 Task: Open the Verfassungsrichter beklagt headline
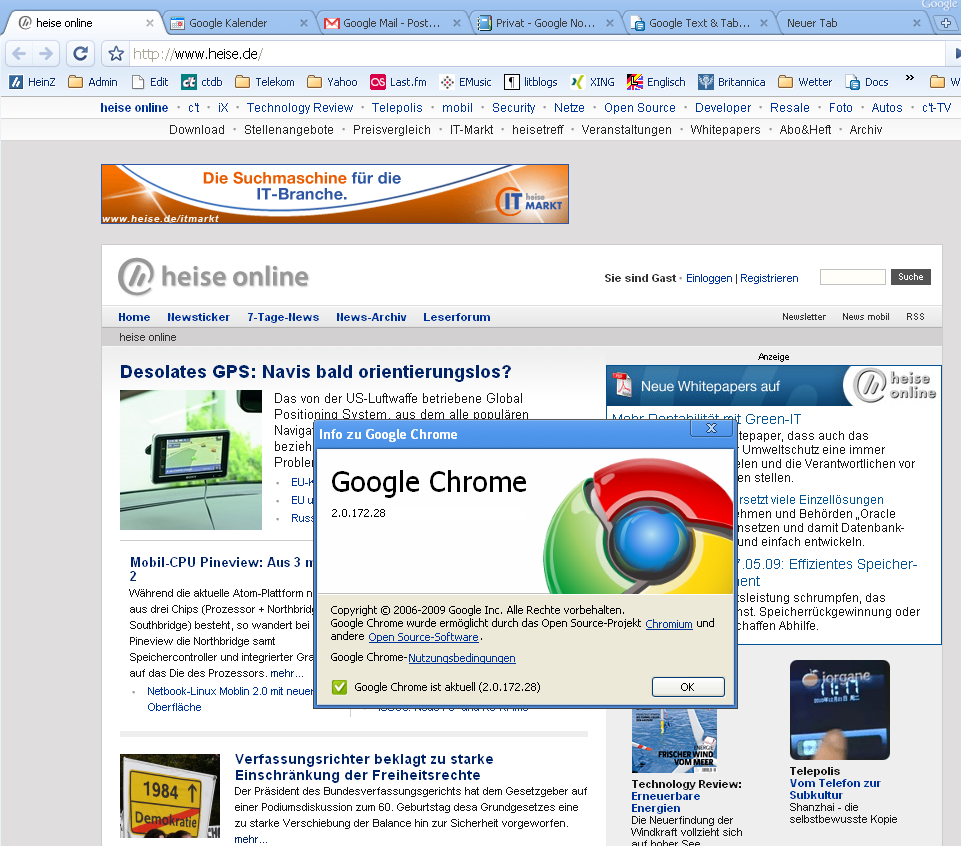[364, 767]
